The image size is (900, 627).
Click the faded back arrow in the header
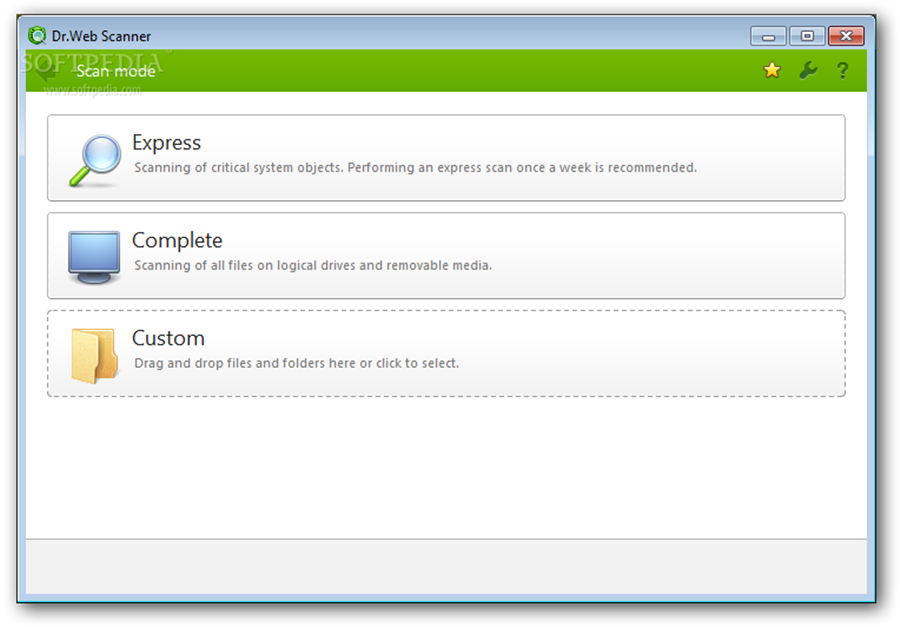coord(46,70)
